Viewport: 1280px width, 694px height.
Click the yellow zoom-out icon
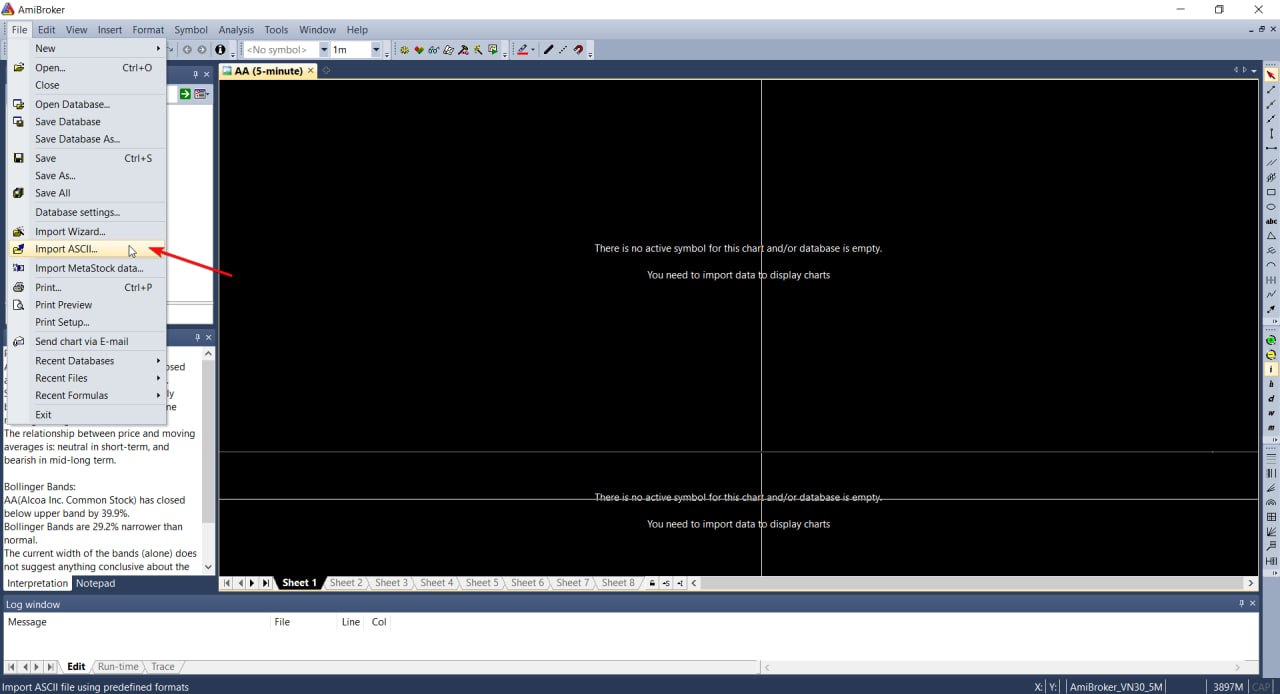point(1271,355)
